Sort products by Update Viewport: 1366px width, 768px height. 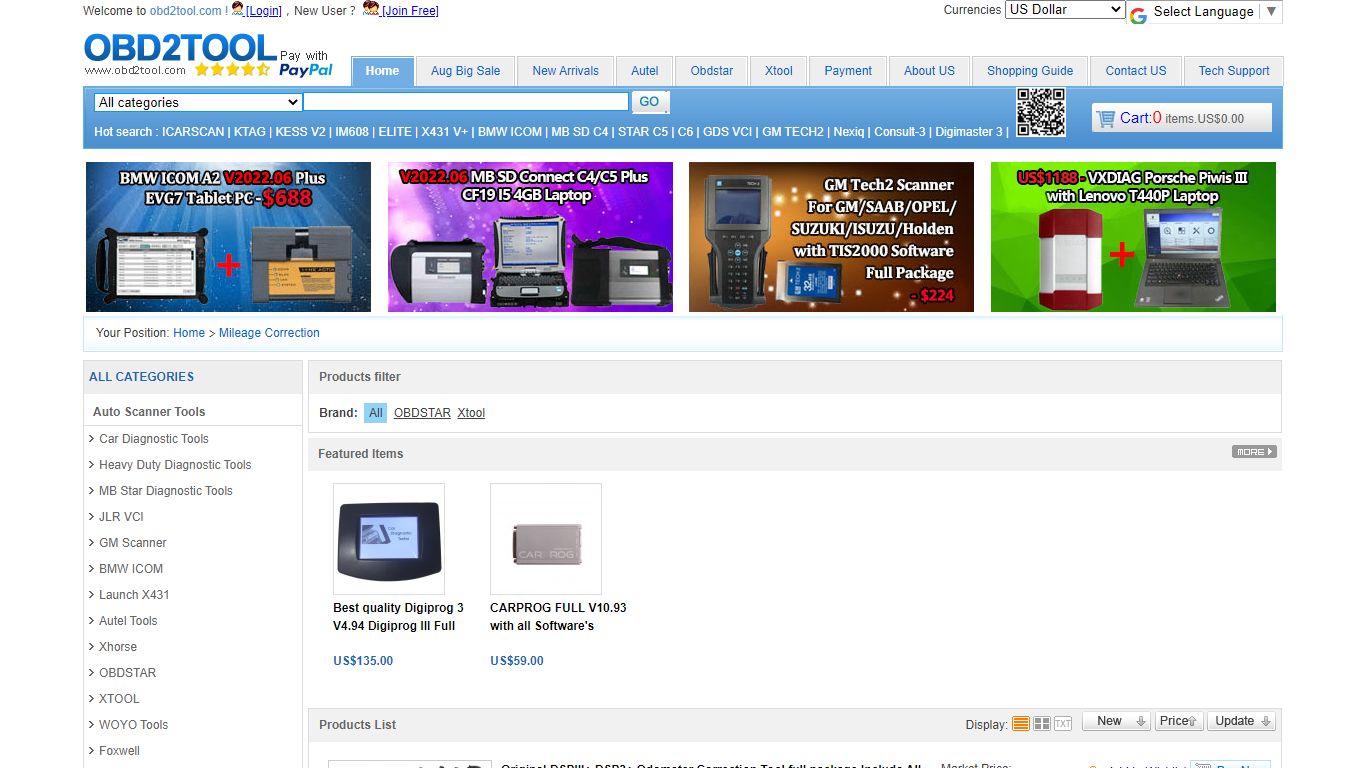pos(1242,721)
